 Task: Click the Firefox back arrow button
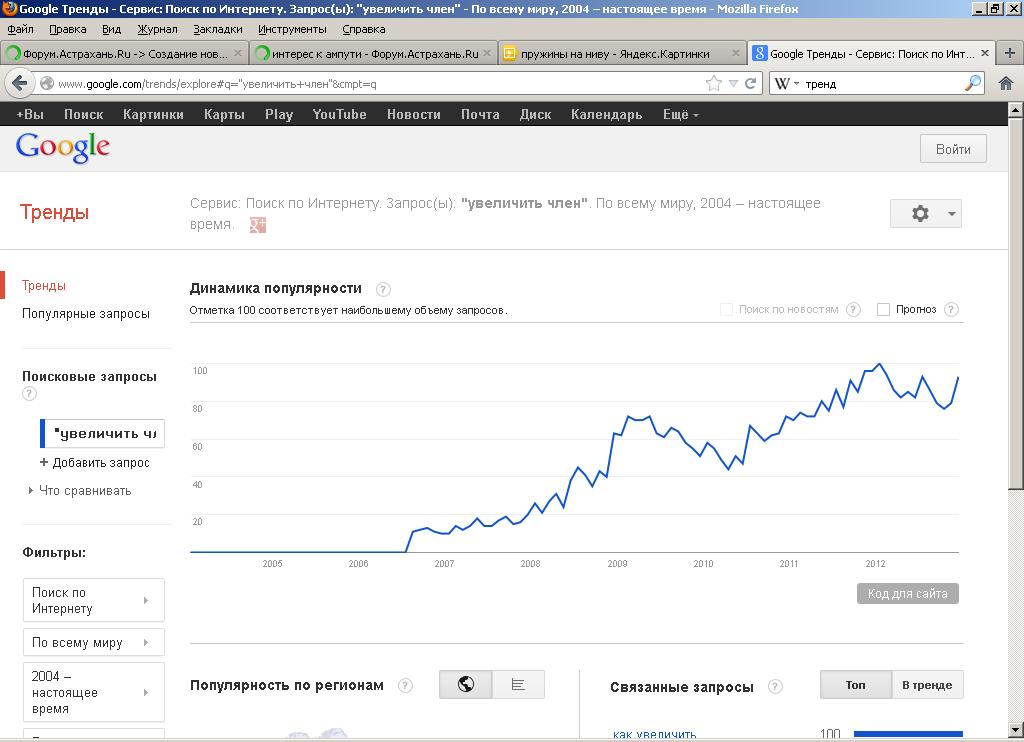tap(20, 83)
